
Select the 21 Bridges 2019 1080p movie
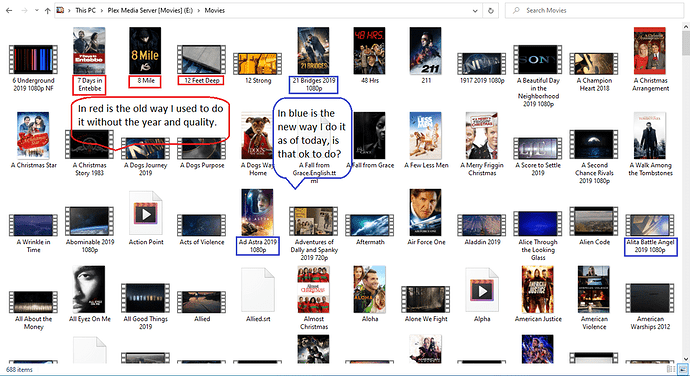(313, 51)
